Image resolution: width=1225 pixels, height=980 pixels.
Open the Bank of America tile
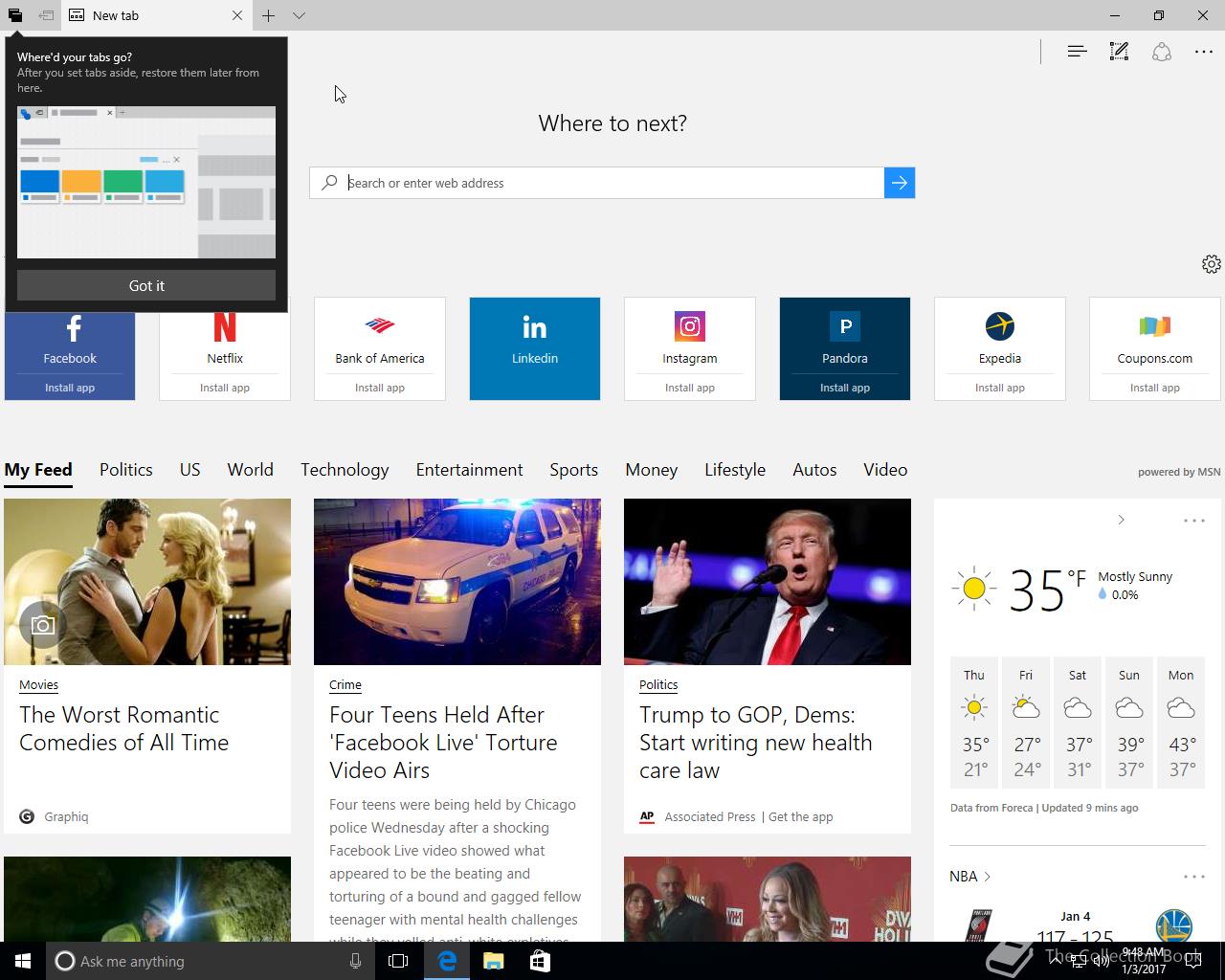(x=380, y=347)
